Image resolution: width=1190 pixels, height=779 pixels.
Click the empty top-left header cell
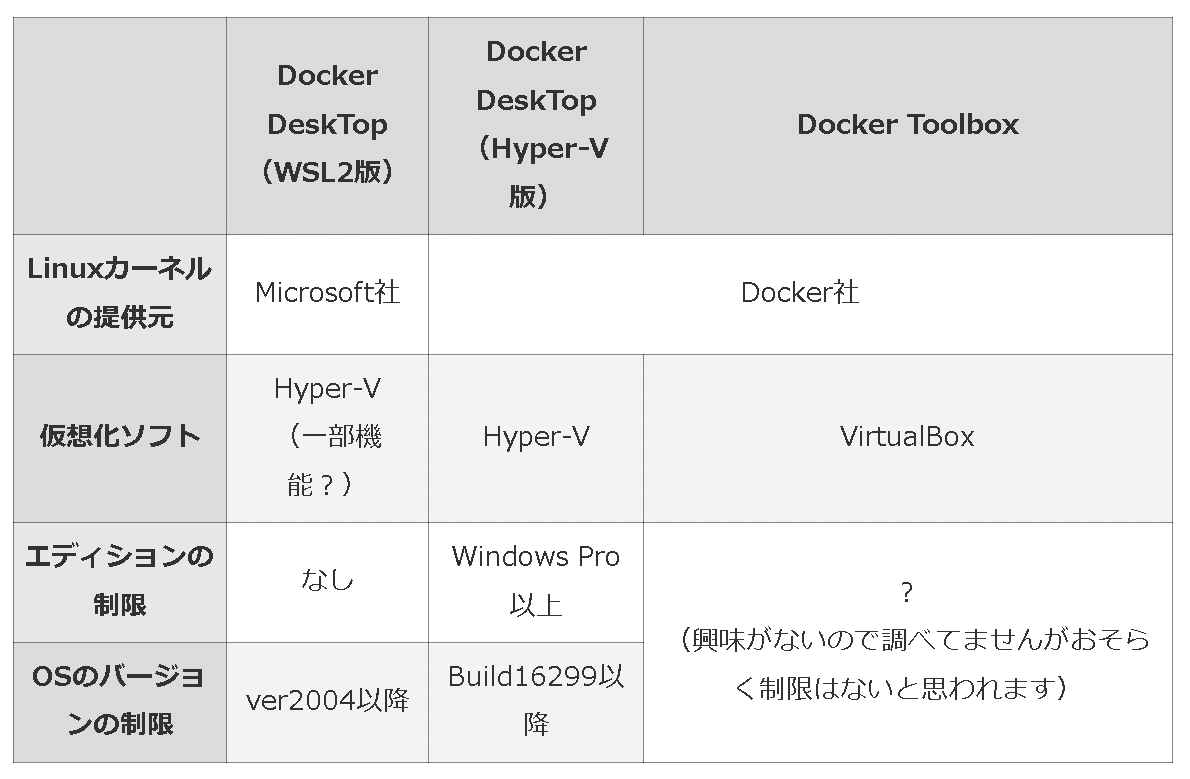point(120,125)
